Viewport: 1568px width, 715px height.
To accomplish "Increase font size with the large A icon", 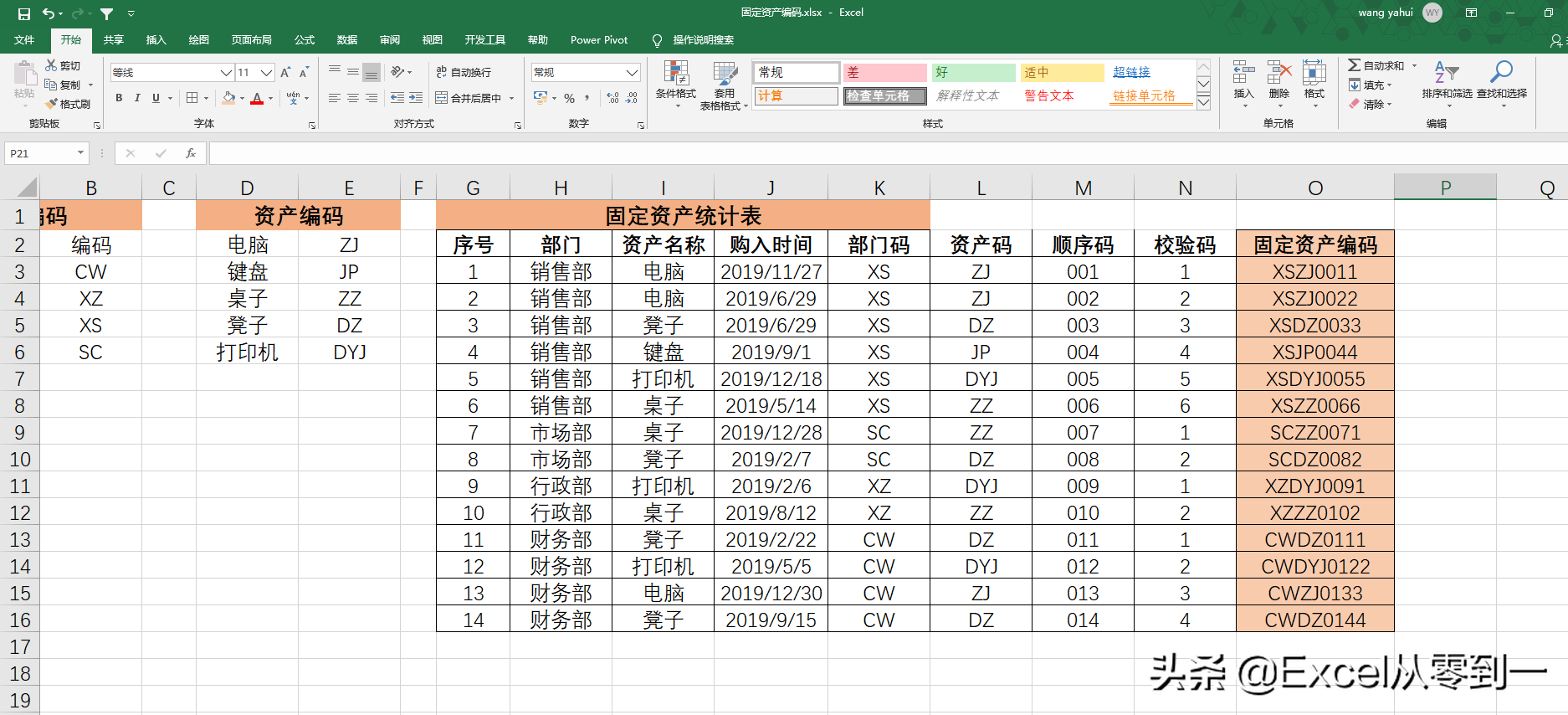I will pyautogui.click(x=286, y=73).
